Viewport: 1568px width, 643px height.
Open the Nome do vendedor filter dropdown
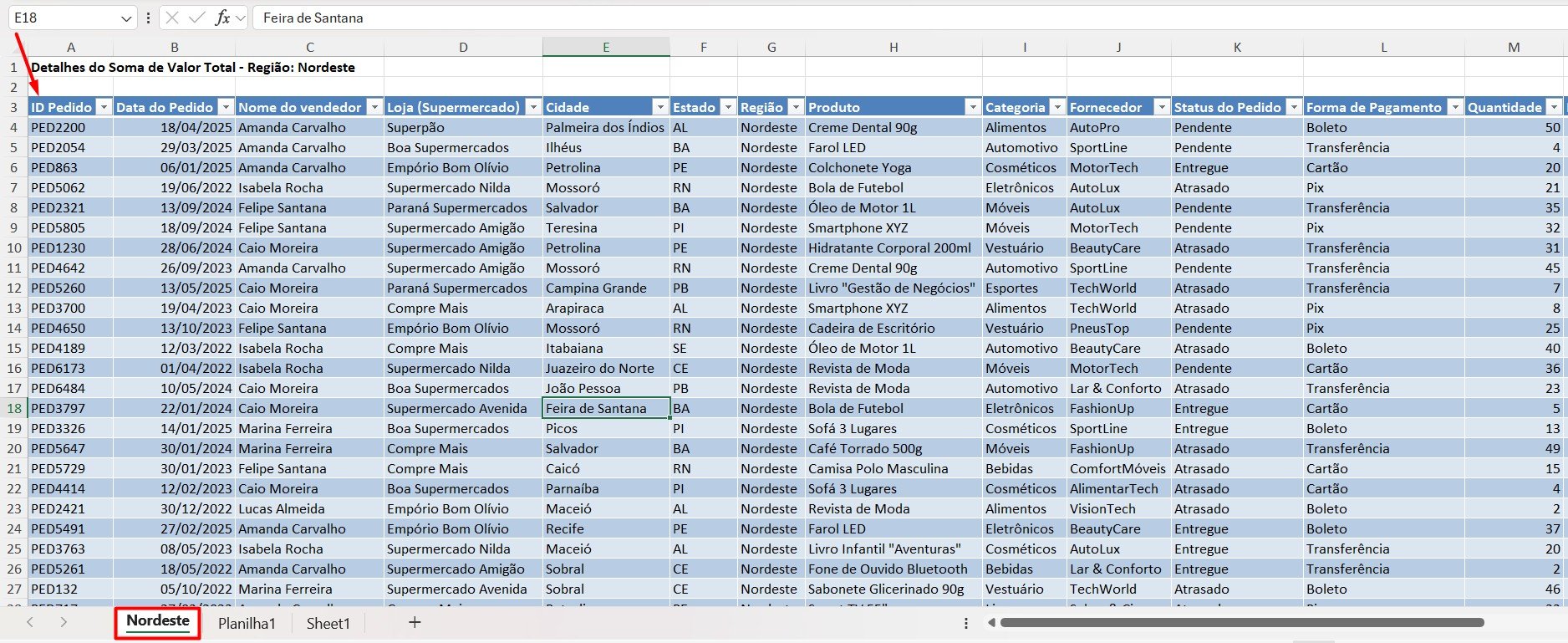(374, 107)
